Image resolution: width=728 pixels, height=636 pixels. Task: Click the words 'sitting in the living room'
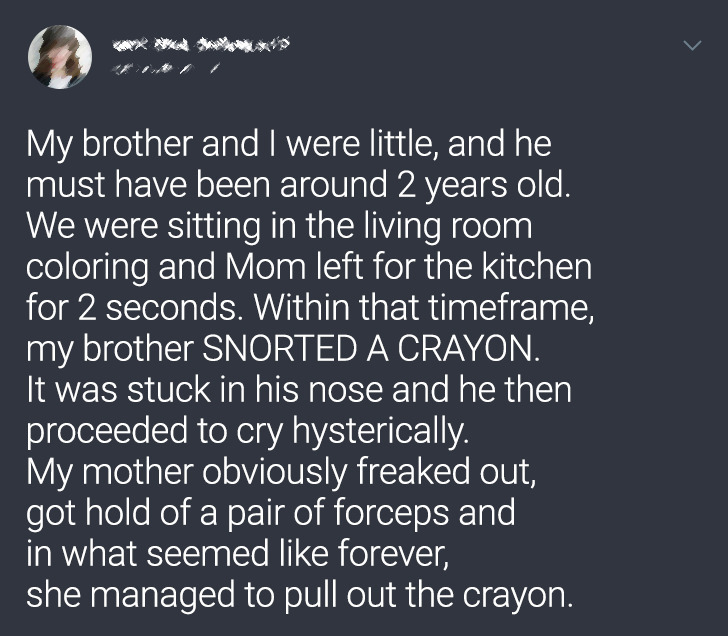click(x=349, y=226)
